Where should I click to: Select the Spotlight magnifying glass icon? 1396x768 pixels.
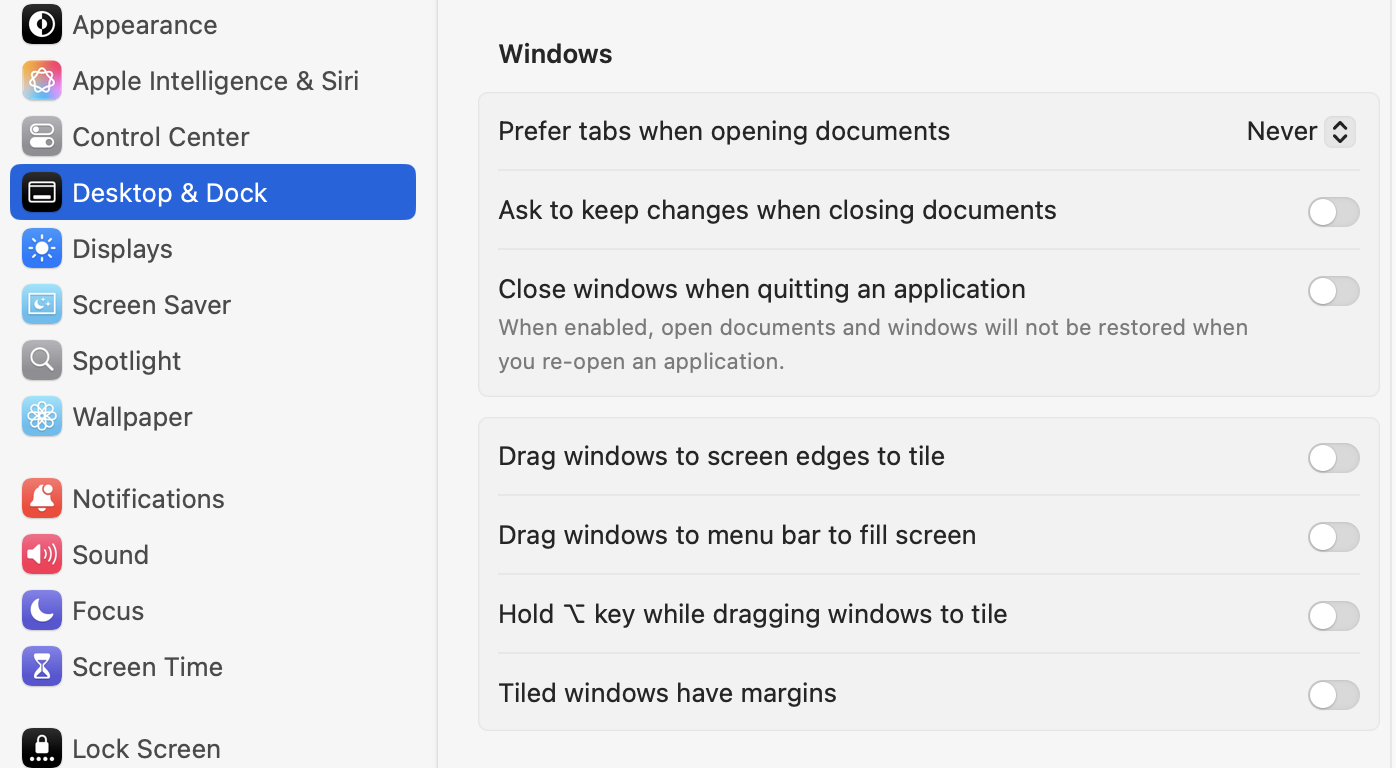click(x=41, y=360)
